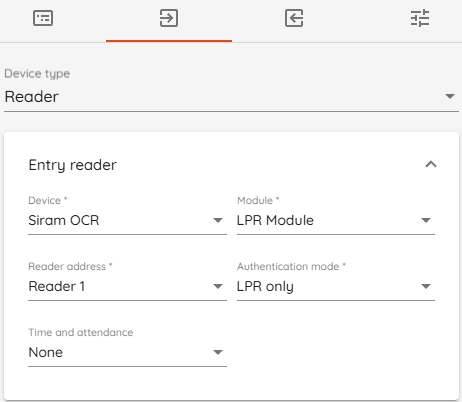The image size is (462, 402).
Task: Click the Siram OCR text value
Action: coord(64,220)
